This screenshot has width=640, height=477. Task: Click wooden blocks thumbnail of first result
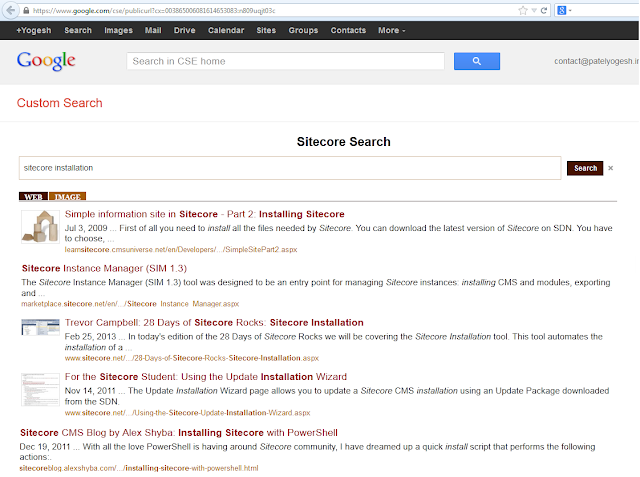click(40, 226)
